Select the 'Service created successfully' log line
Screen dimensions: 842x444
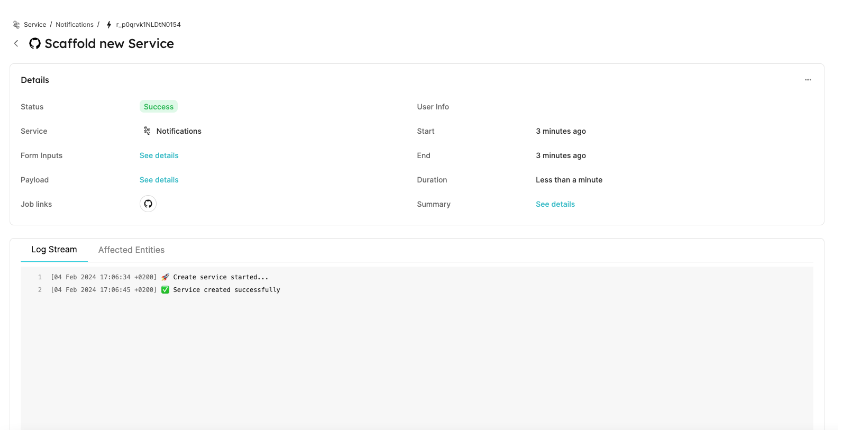point(226,290)
